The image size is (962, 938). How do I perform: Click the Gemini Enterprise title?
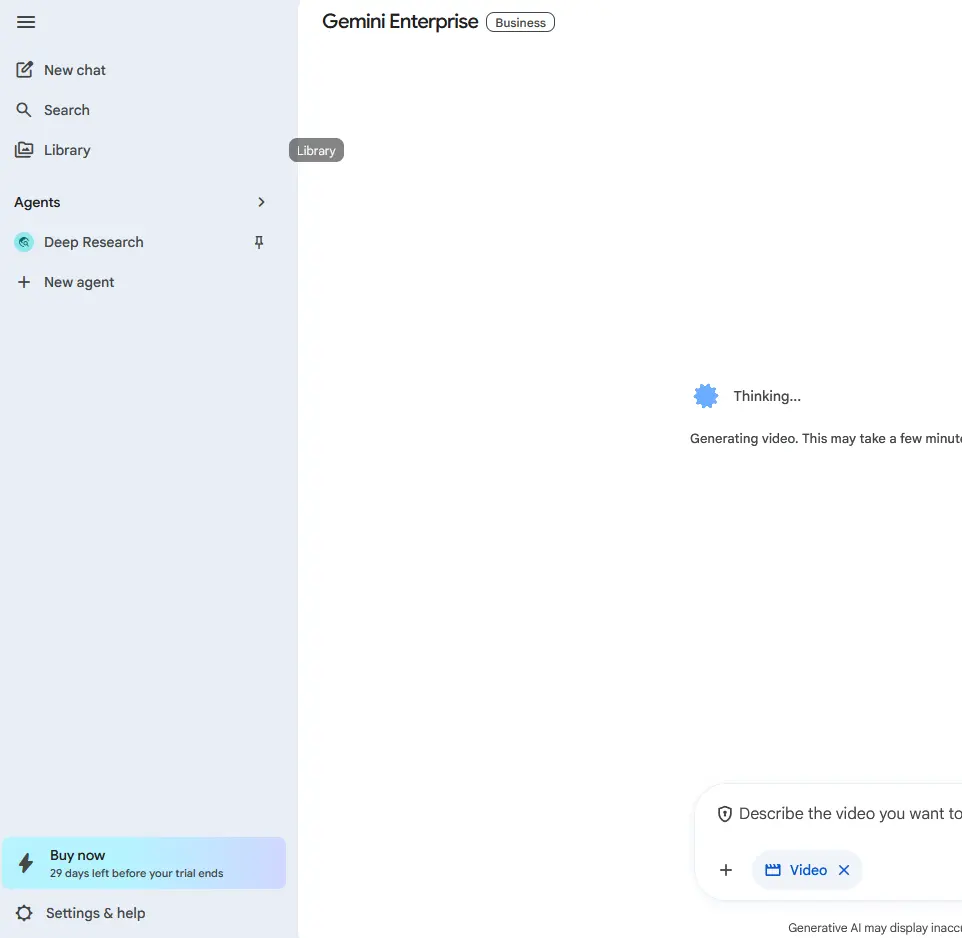tap(400, 21)
